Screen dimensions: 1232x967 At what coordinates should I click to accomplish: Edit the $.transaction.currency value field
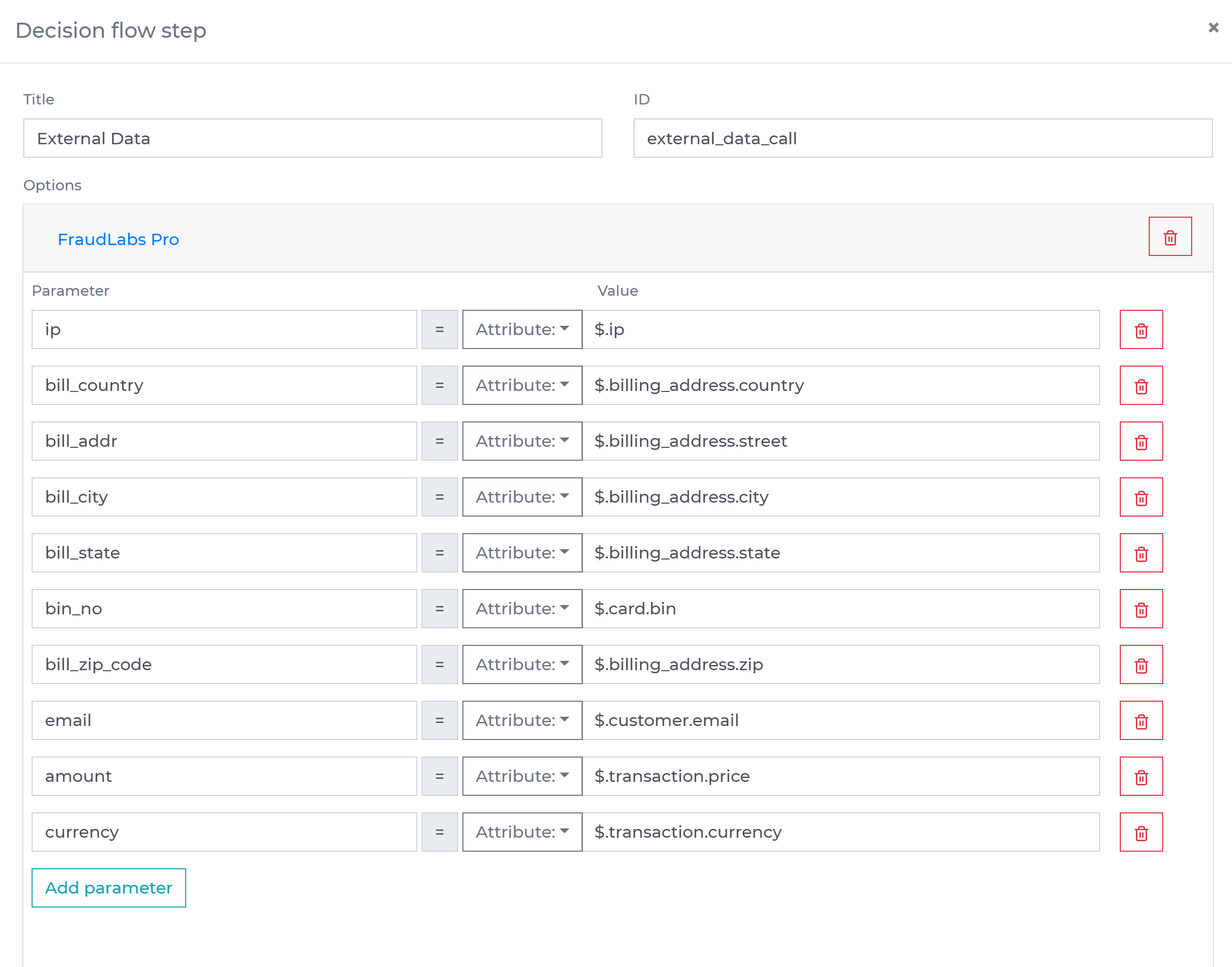click(x=841, y=832)
